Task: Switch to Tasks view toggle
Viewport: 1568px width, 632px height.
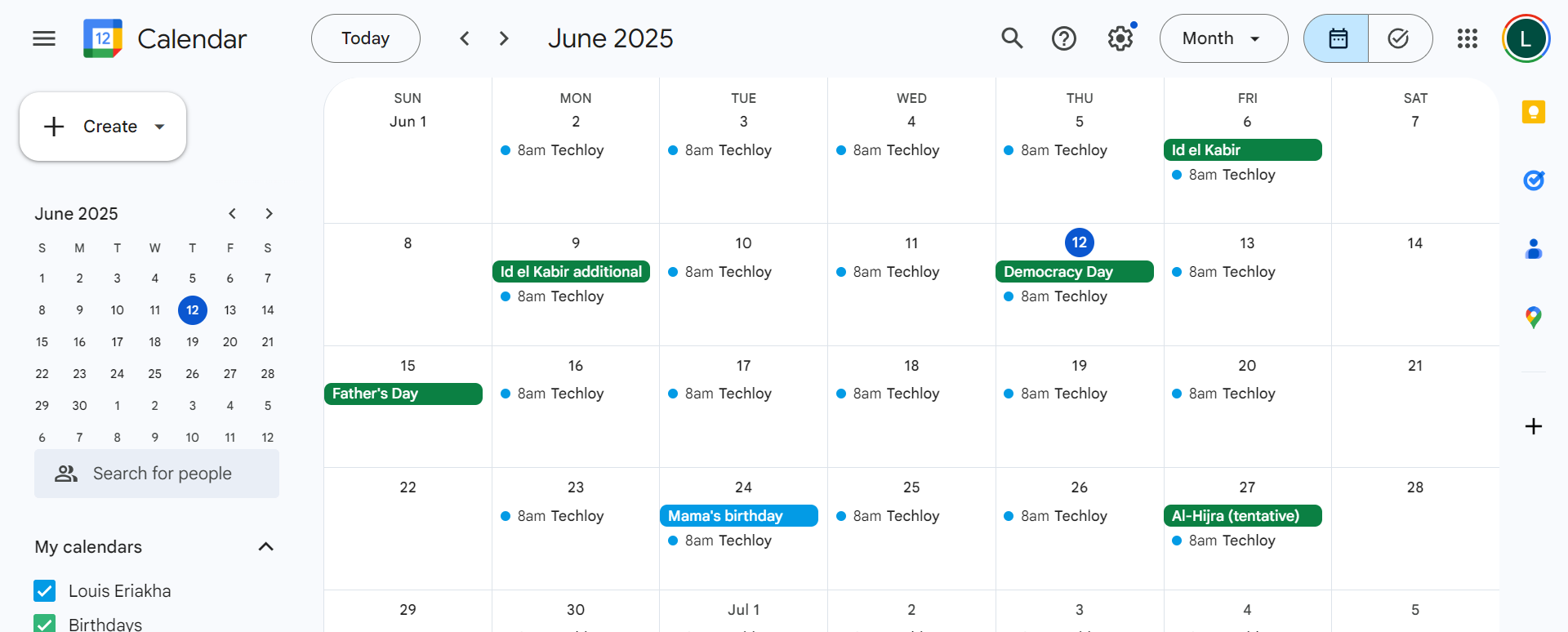Action: pos(1399,38)
